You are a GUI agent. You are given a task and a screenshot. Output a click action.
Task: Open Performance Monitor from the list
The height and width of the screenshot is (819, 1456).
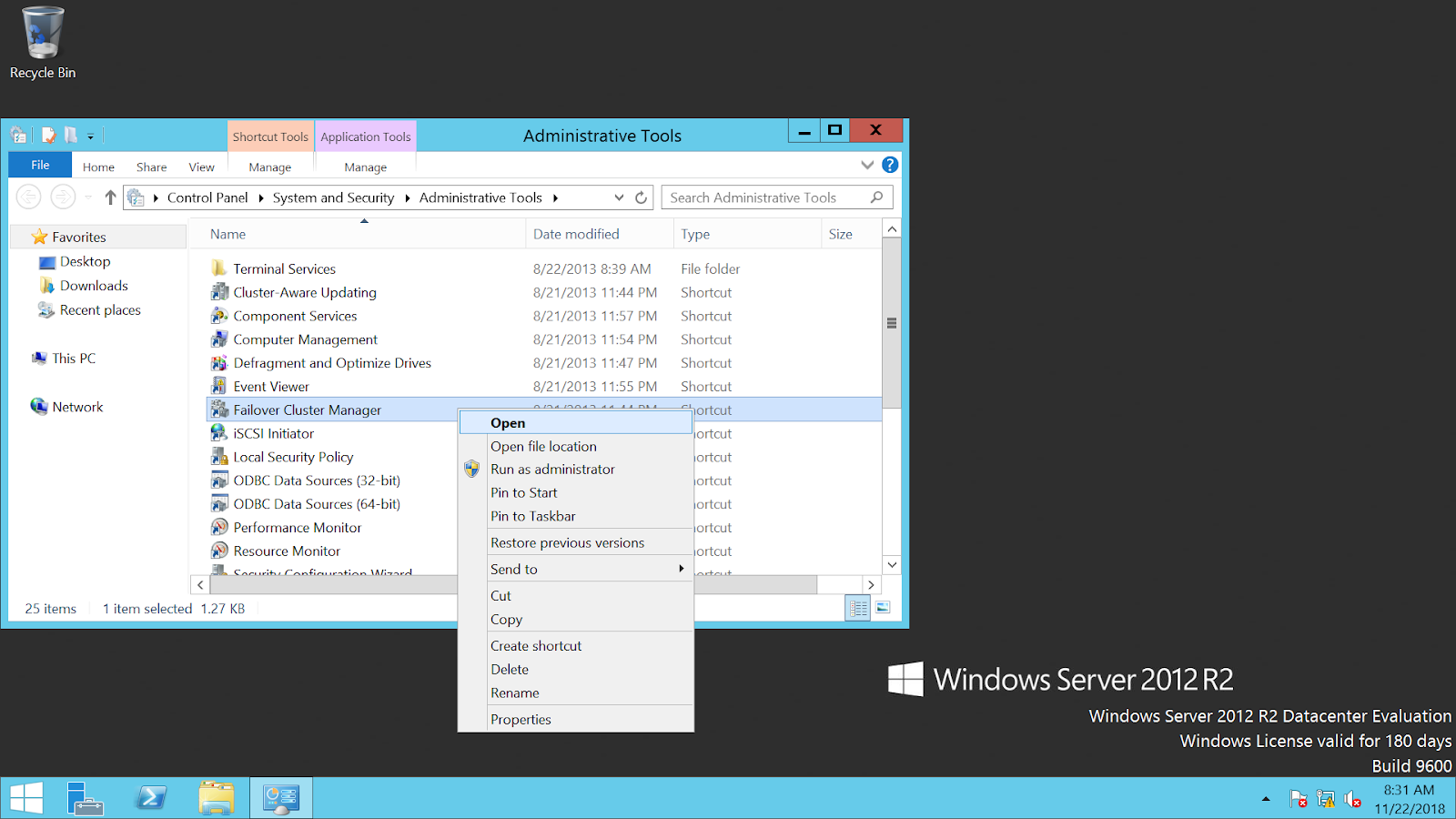pyautogui.click(x=296, y=527)
